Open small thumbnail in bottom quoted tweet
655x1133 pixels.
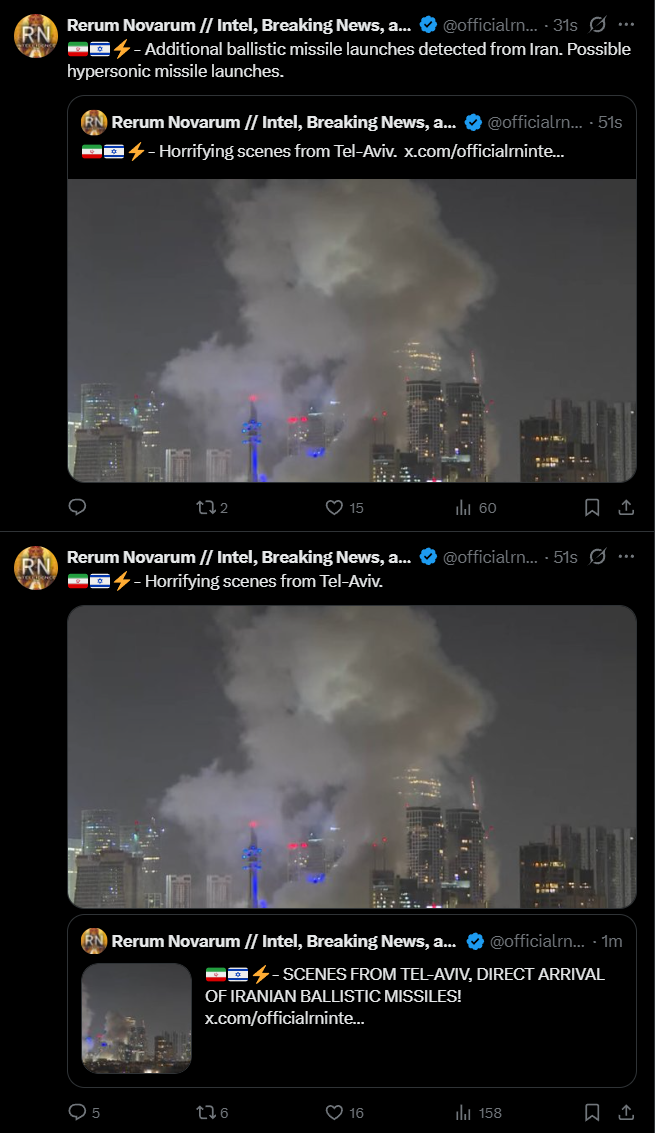pyautogui.click(x=137, y=1017)
